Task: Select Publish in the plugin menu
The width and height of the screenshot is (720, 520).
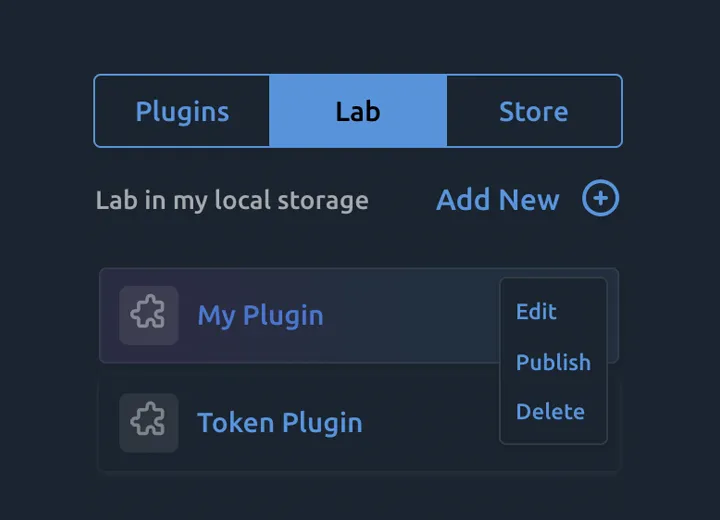Action: click(553, 362)
